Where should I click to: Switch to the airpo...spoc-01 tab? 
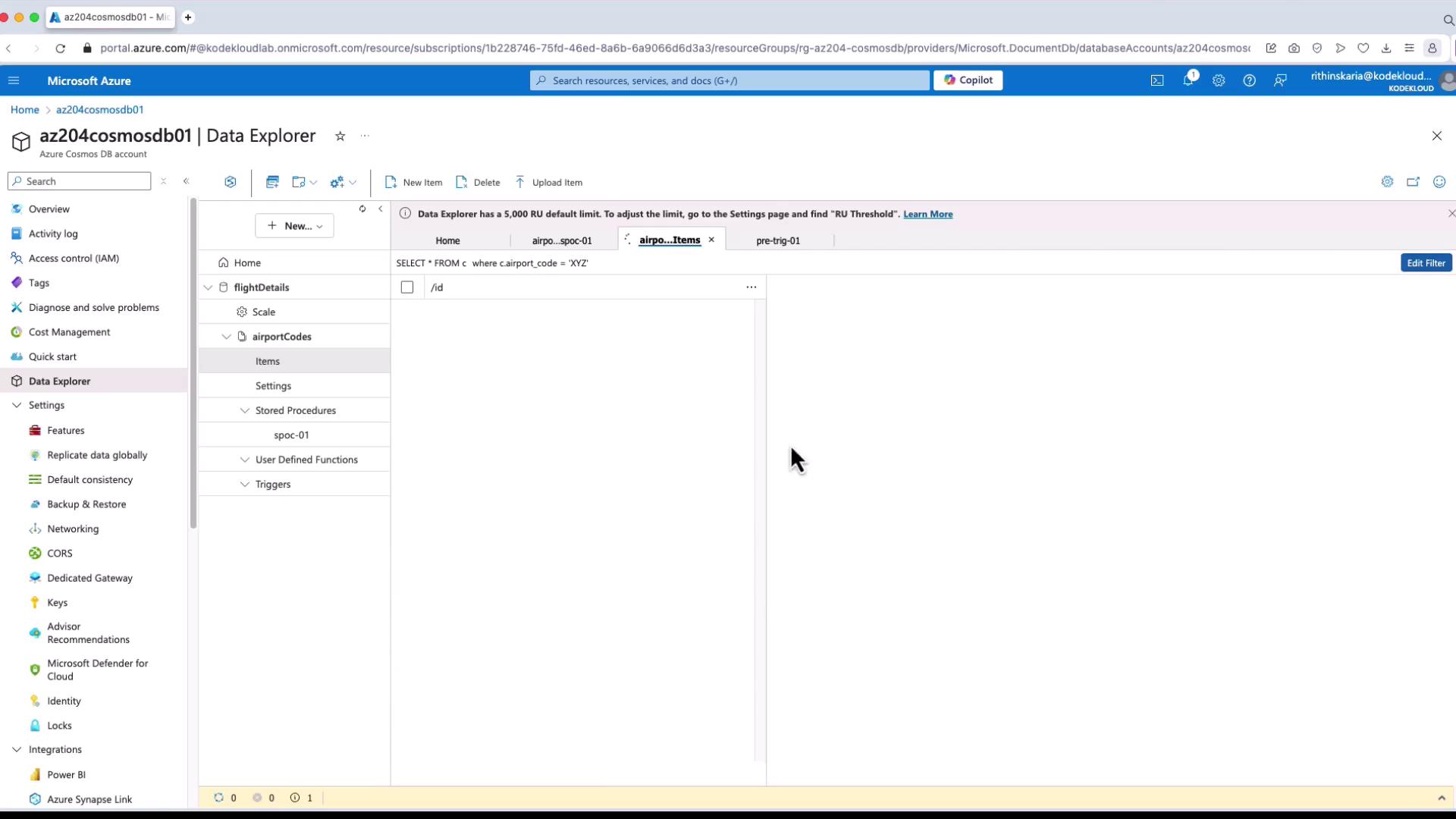click(x=562, y=240)
